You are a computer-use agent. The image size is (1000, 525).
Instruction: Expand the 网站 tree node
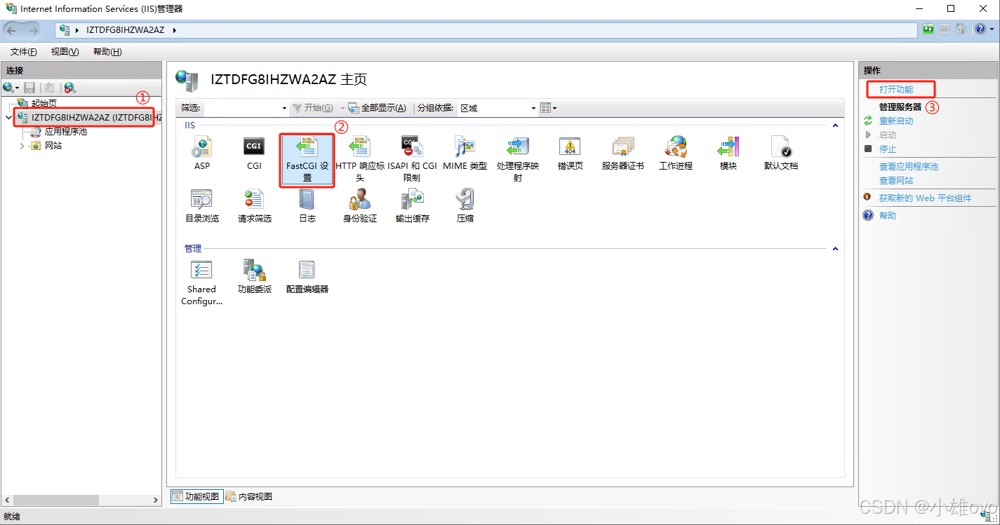pyautogui.click(x=23, y=145)
